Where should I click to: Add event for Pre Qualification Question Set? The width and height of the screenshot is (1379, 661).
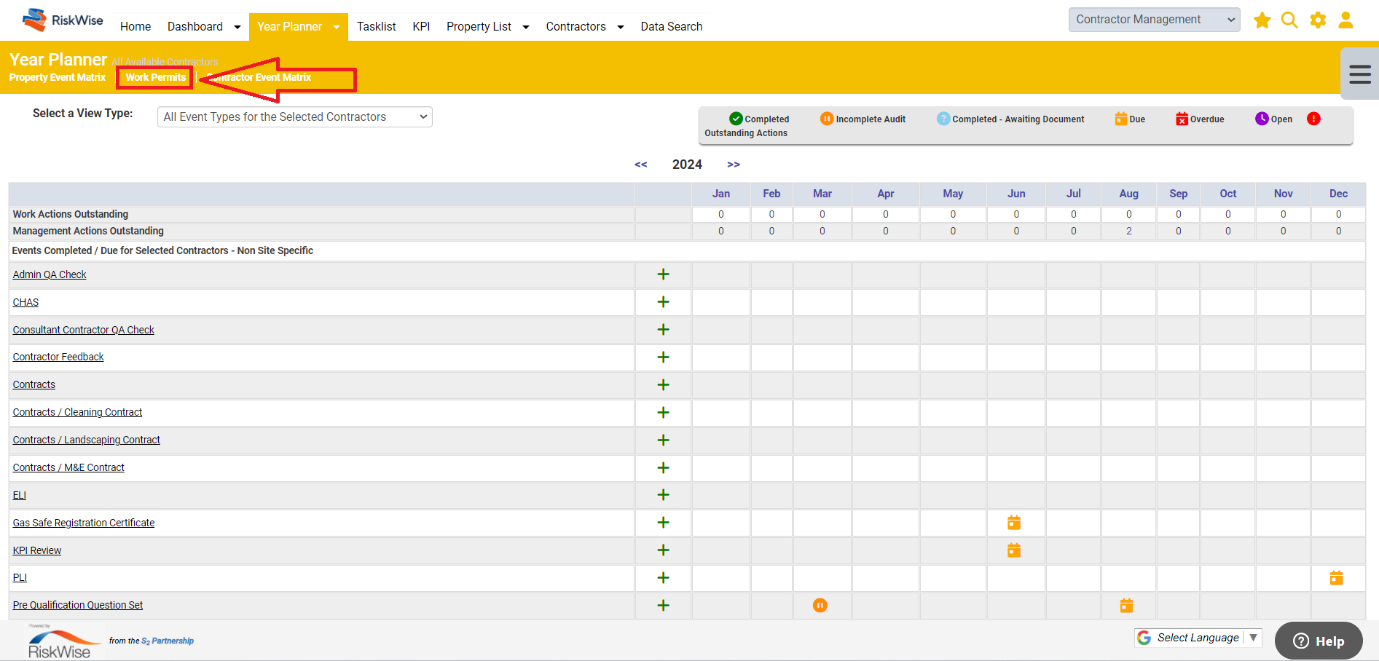[x=663, y=605]
